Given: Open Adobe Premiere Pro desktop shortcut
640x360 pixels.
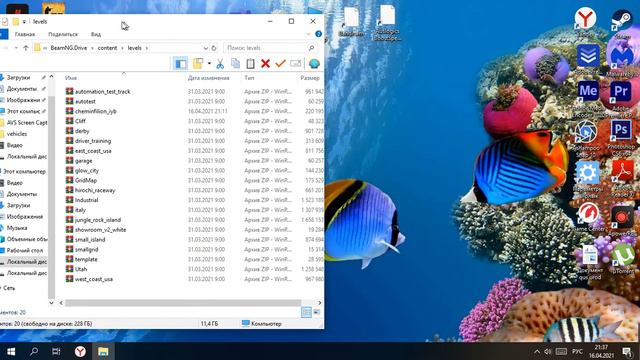Looking at the screenshot, I should point(621,97).
